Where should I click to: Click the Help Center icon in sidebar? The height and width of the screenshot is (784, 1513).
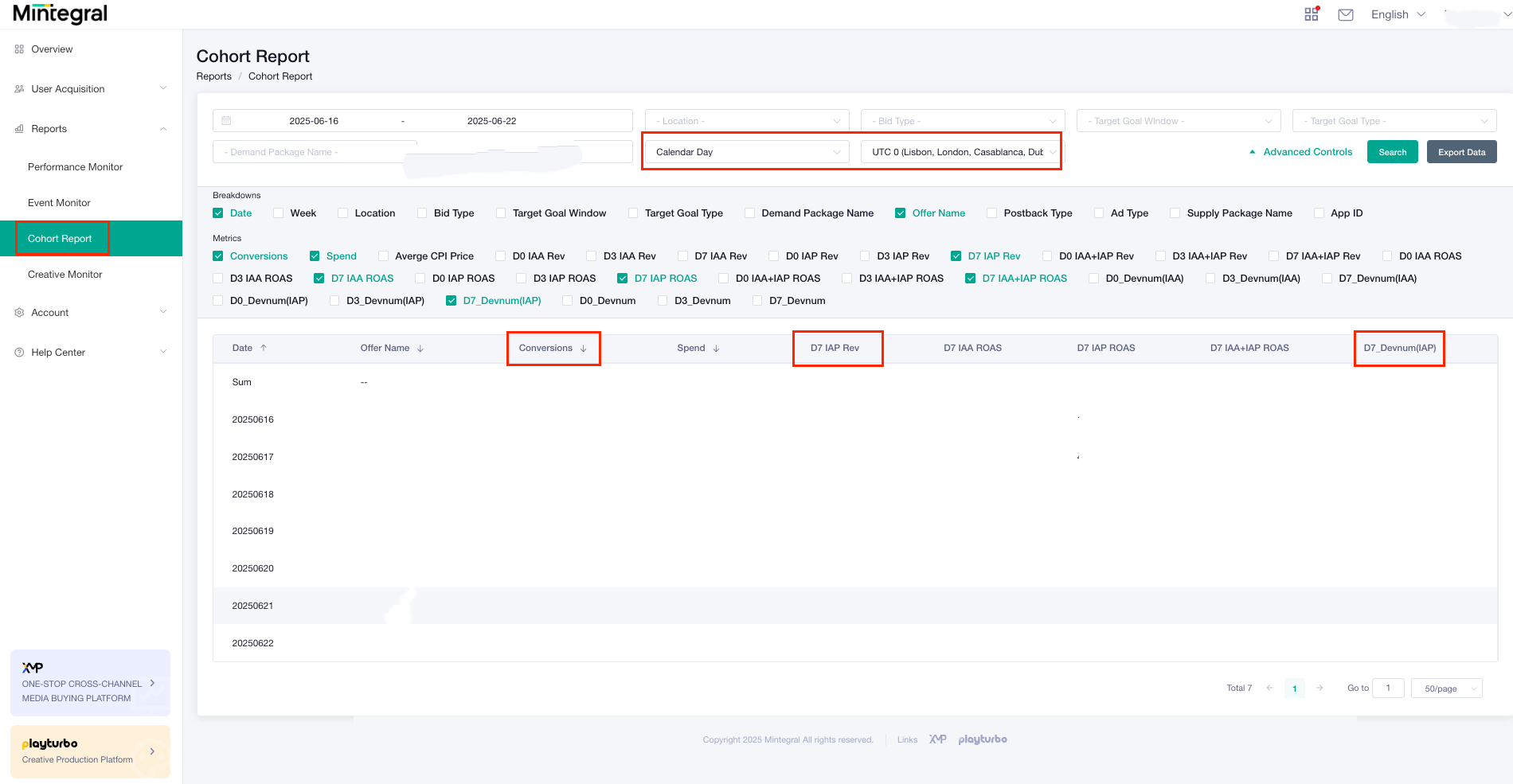pyautogui.click(x=18, y=352)
